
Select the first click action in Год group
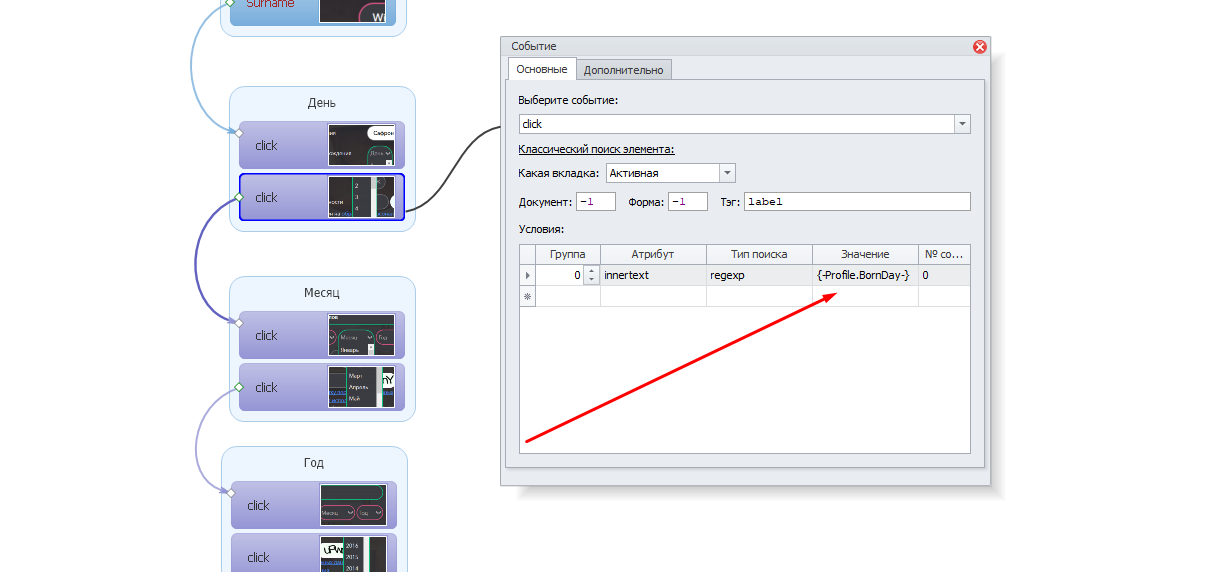[314, 505]
